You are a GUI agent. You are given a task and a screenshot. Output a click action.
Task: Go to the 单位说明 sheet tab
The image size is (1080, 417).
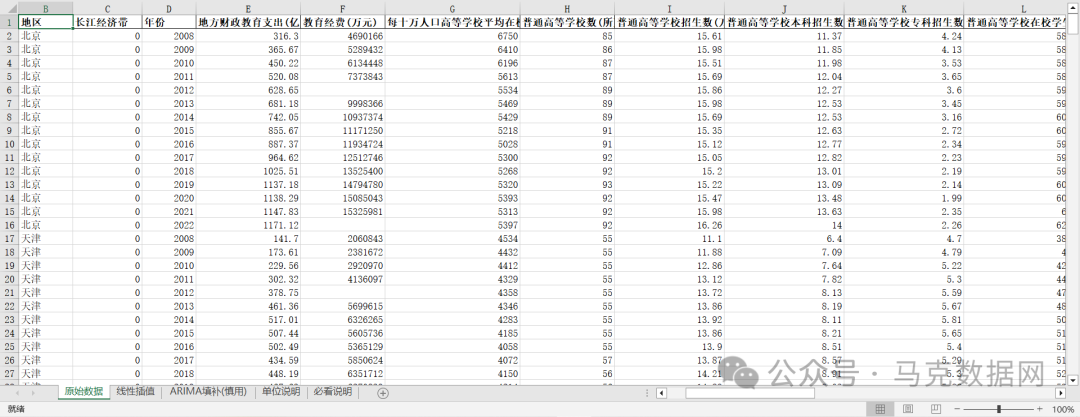click(280, 391)
